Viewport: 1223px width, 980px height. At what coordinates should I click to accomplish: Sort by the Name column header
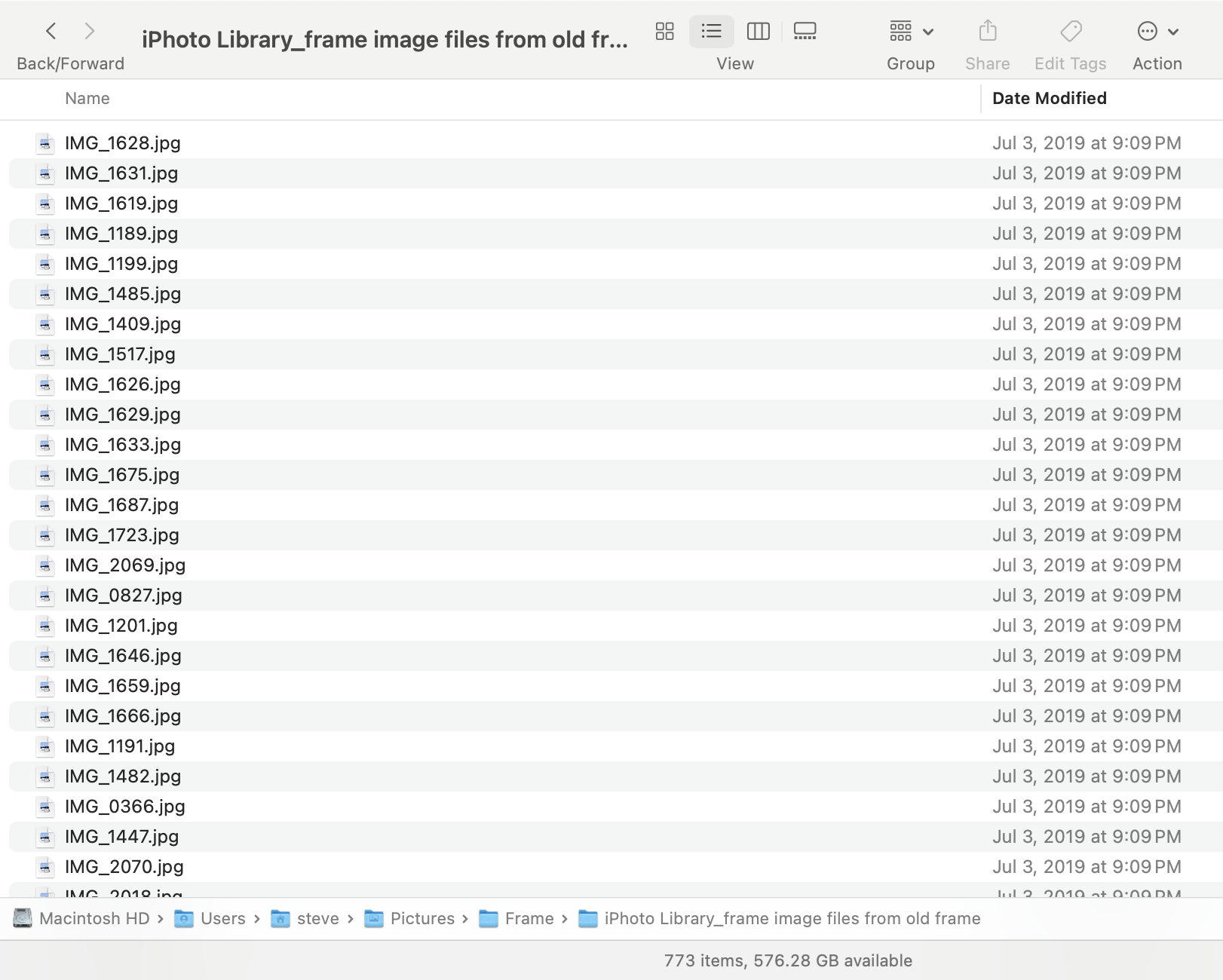pyautogui.click(x=87, y=98)
